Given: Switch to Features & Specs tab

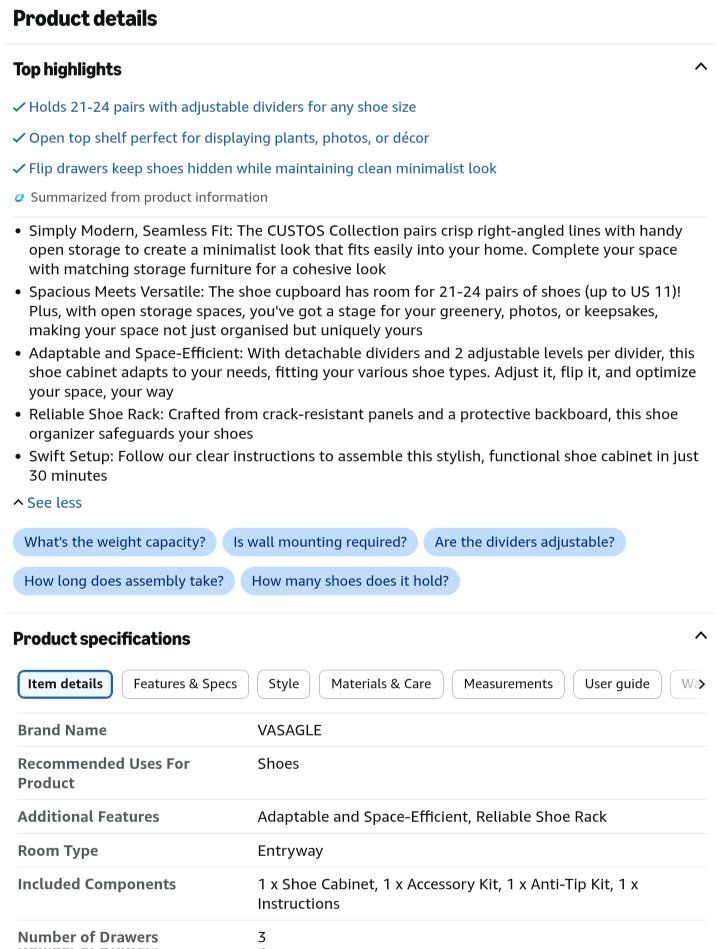Looking at the screenshot, I should click(185, 684).
